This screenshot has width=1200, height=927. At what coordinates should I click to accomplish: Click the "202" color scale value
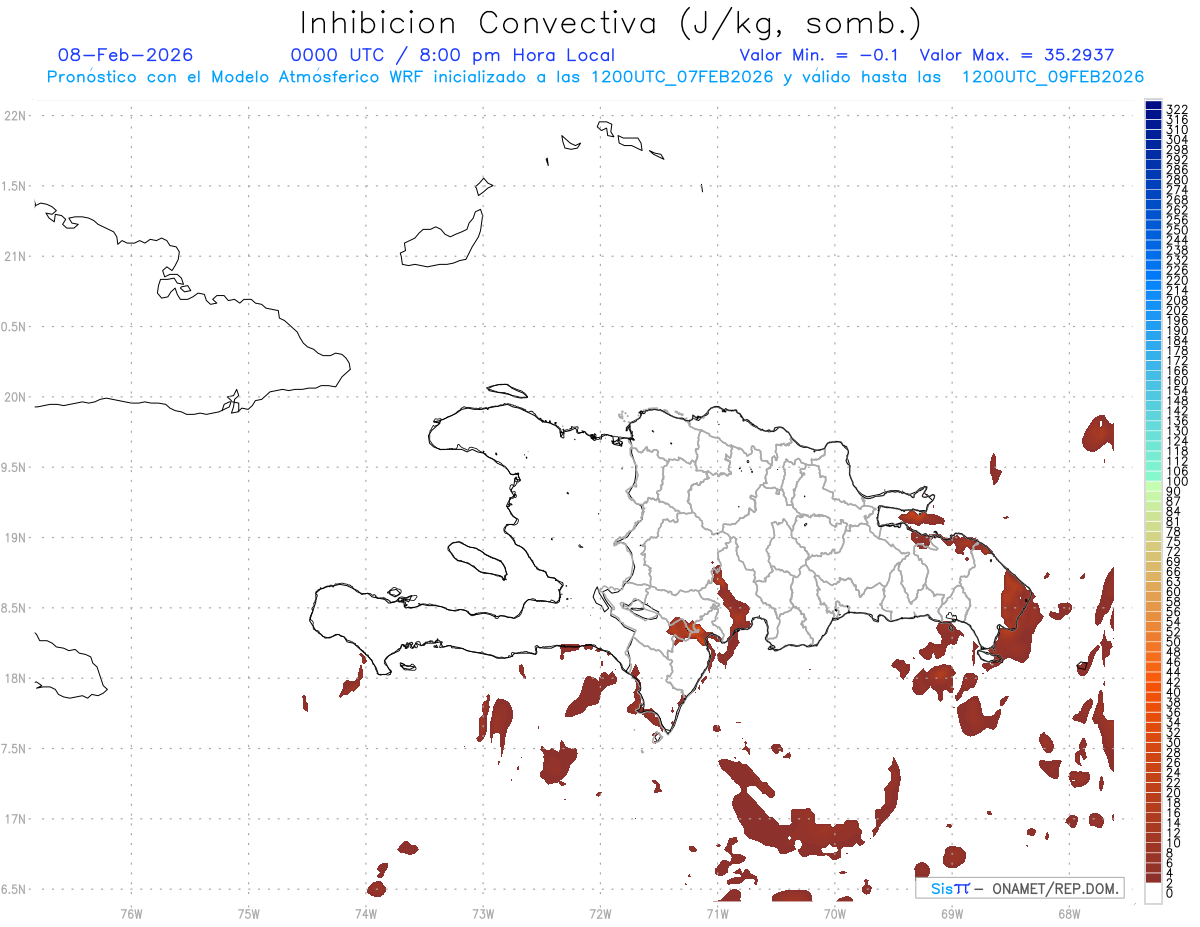click(x=1177, y=311)
